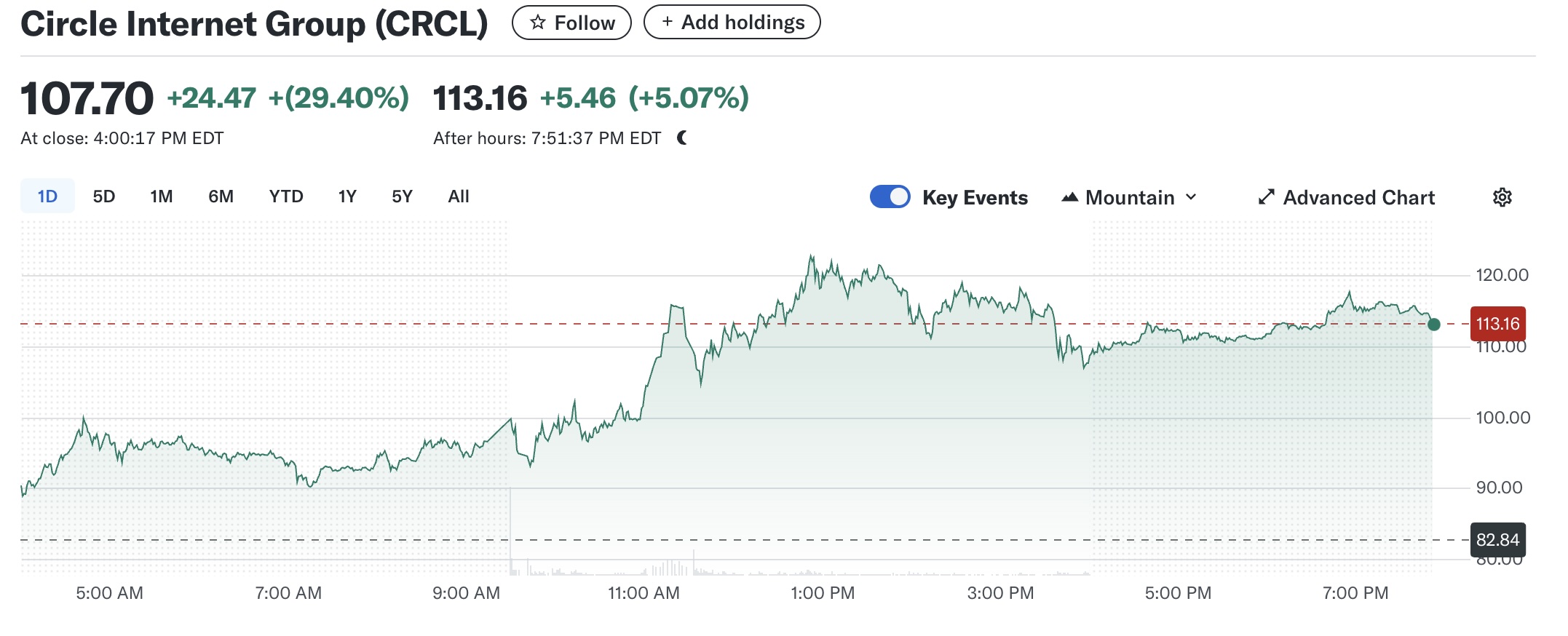
Task: Click the 5:00 PM axis label
Action: tap(1178, 593)
